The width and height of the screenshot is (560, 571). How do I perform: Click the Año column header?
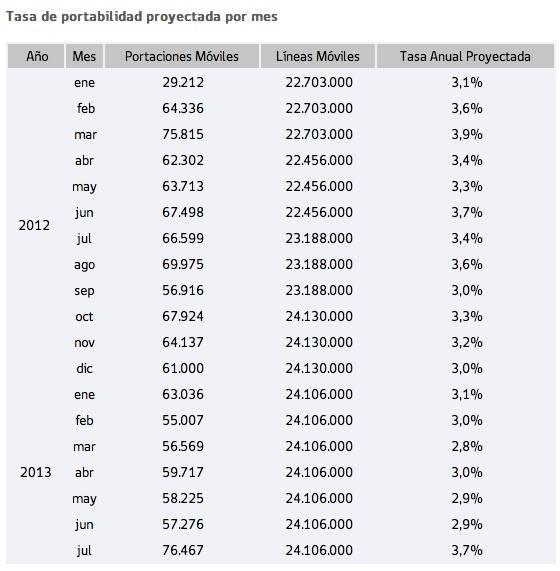tap(36, 56)
